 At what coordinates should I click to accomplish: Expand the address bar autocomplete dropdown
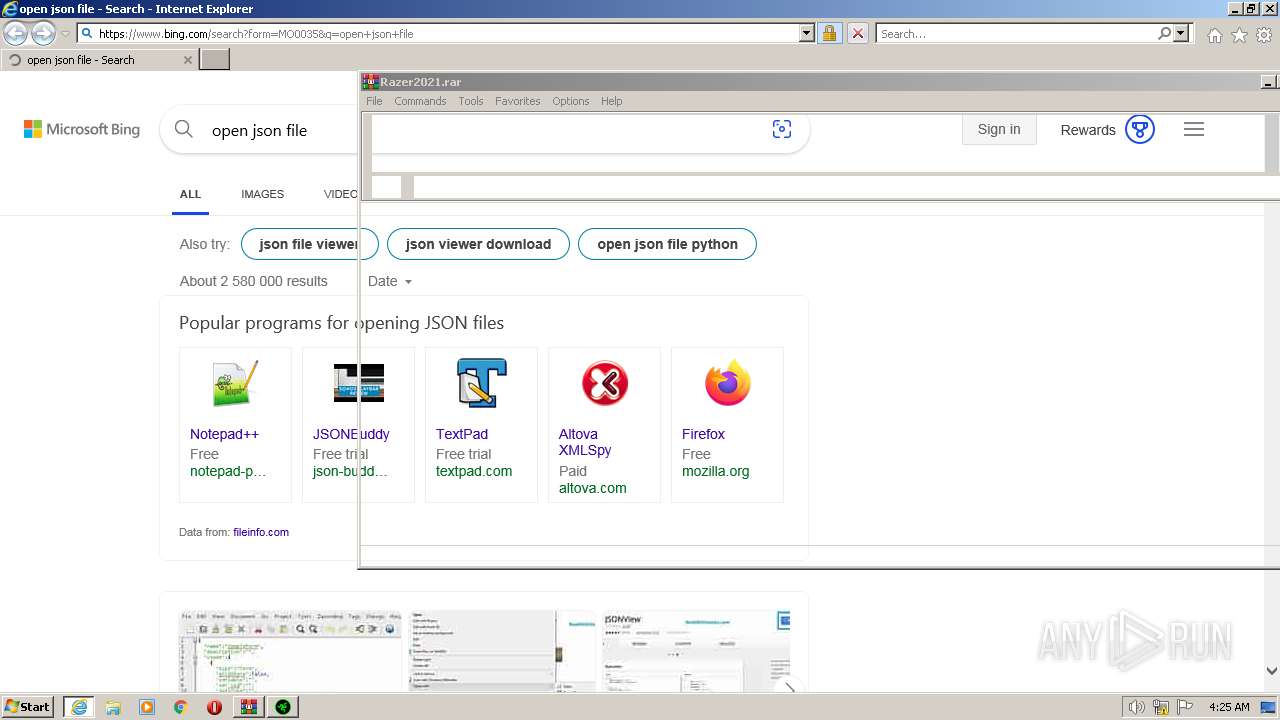pos(807,34)
